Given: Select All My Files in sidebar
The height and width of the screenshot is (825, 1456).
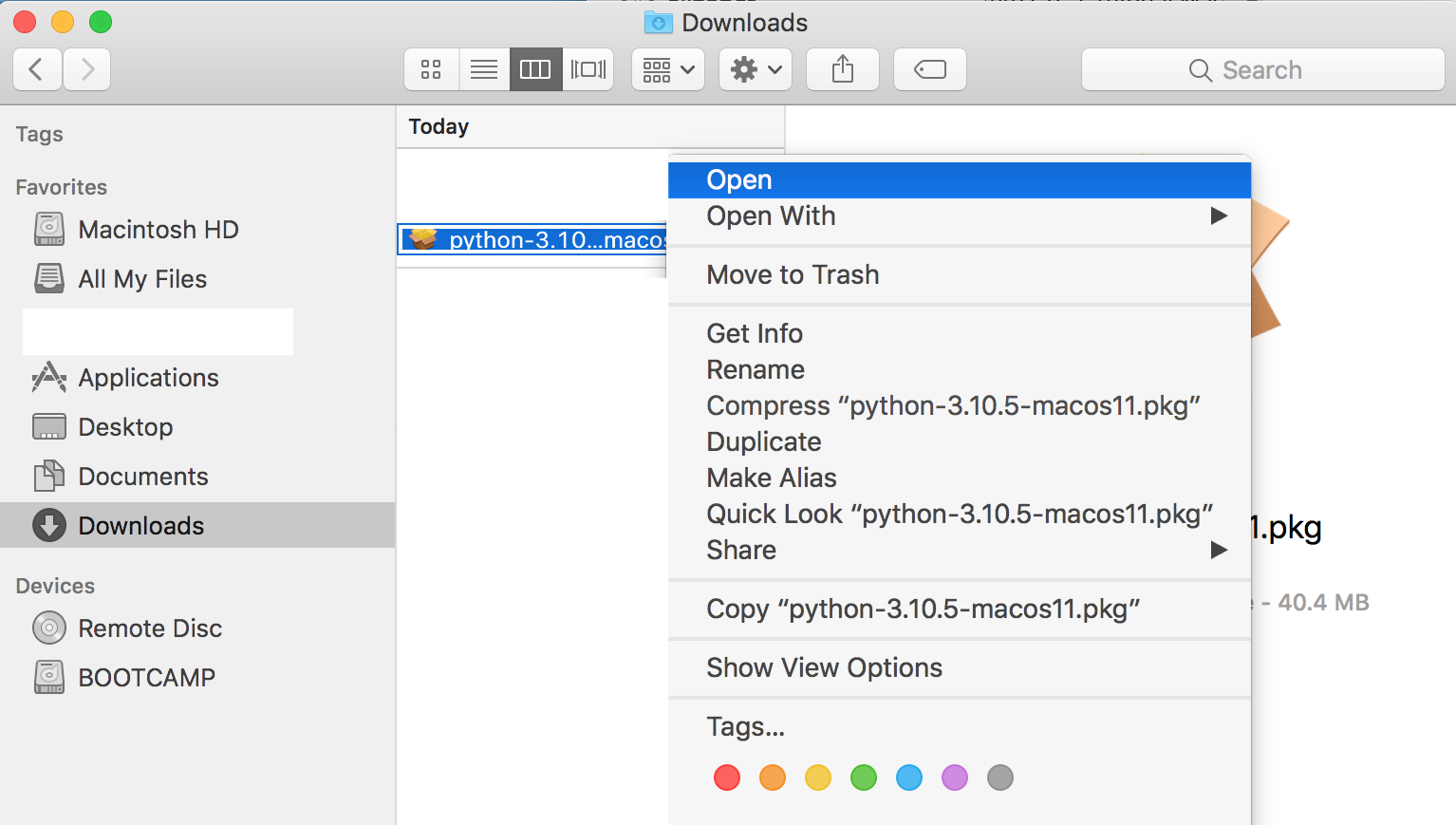Looking at the screenshot, I should coord(197,279).
